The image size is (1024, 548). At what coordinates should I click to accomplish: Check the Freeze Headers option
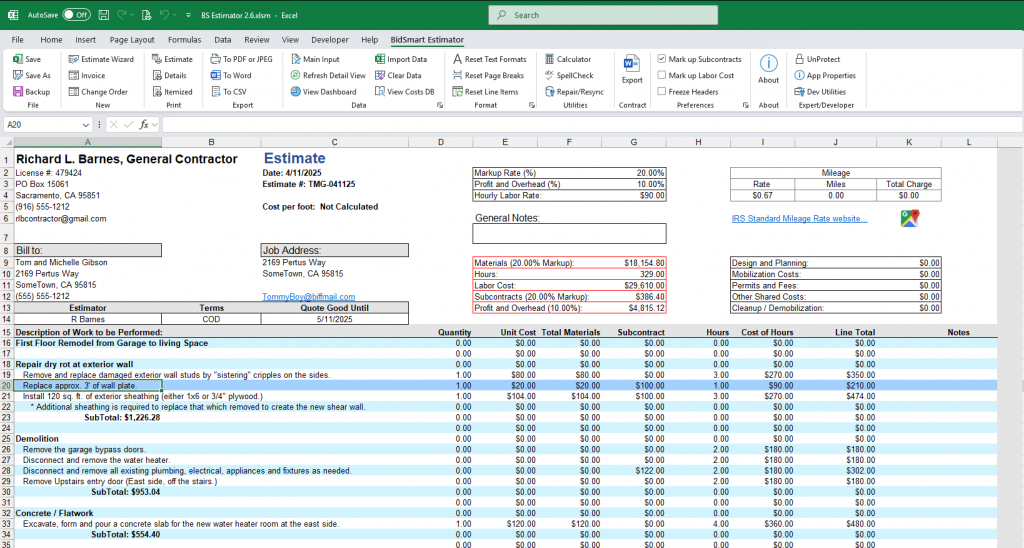(x=662, y=91)
